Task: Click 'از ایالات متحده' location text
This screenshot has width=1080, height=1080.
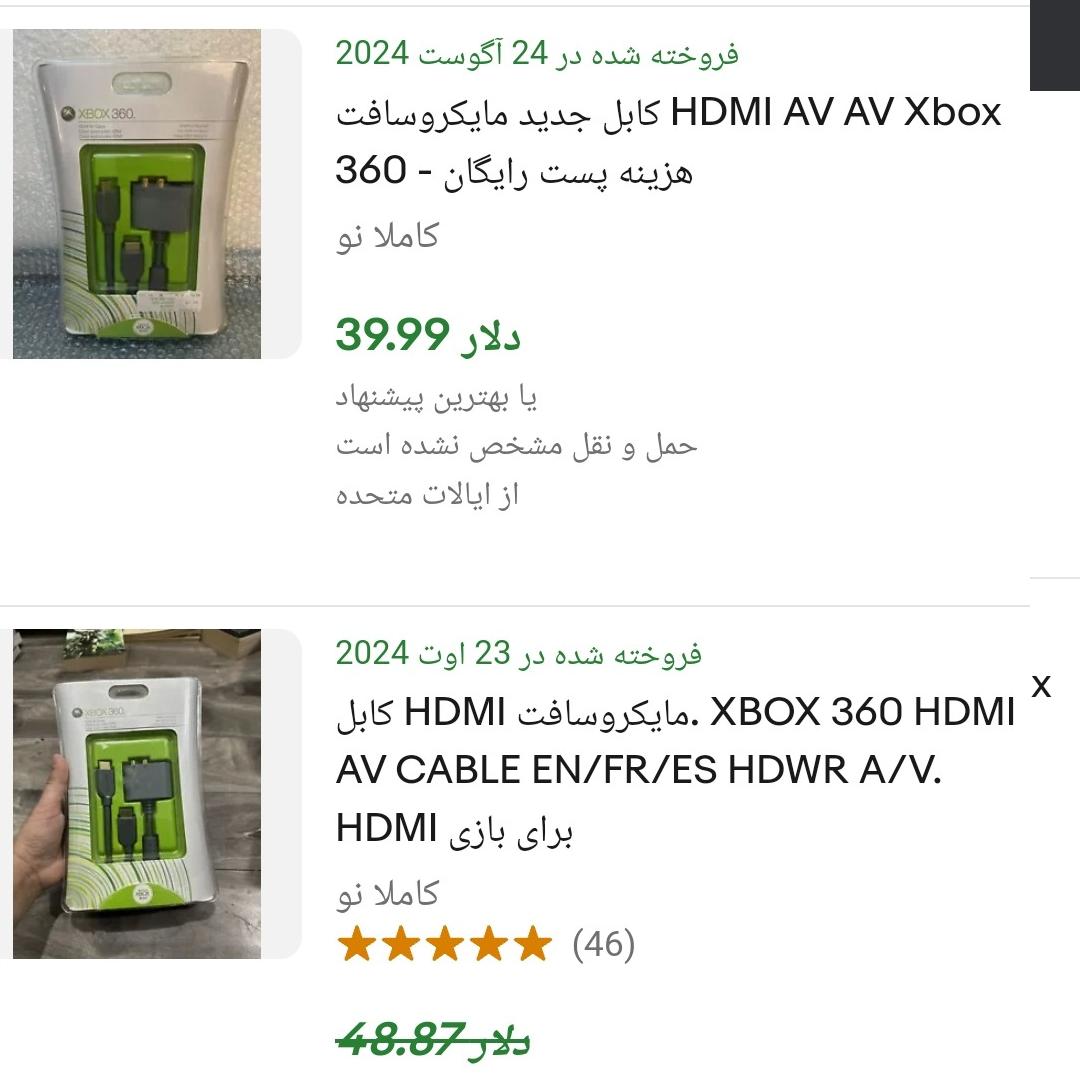Action: pyautogui.click(x=427, y=495)
